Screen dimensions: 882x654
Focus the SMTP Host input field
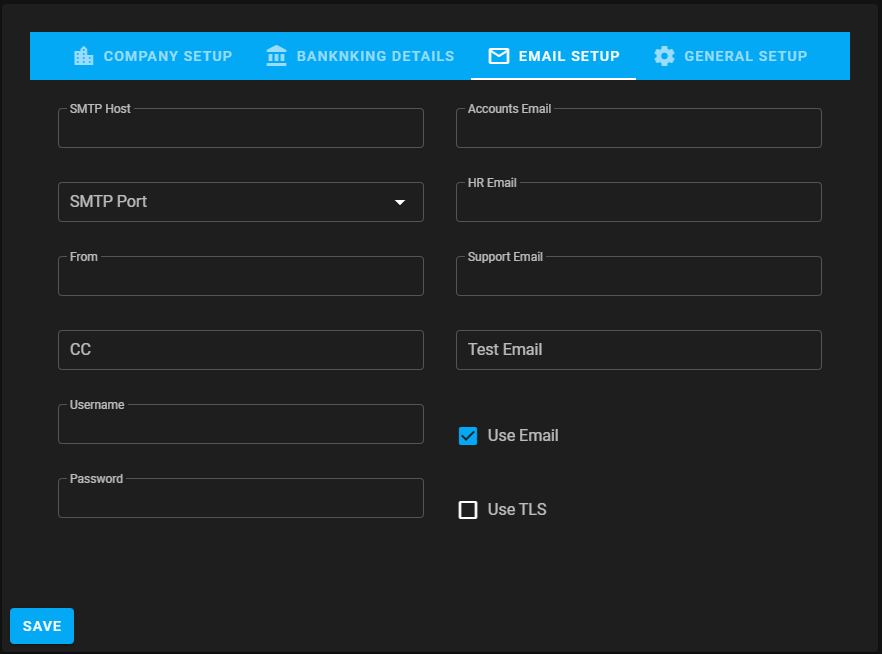click(x=240, y=129)
